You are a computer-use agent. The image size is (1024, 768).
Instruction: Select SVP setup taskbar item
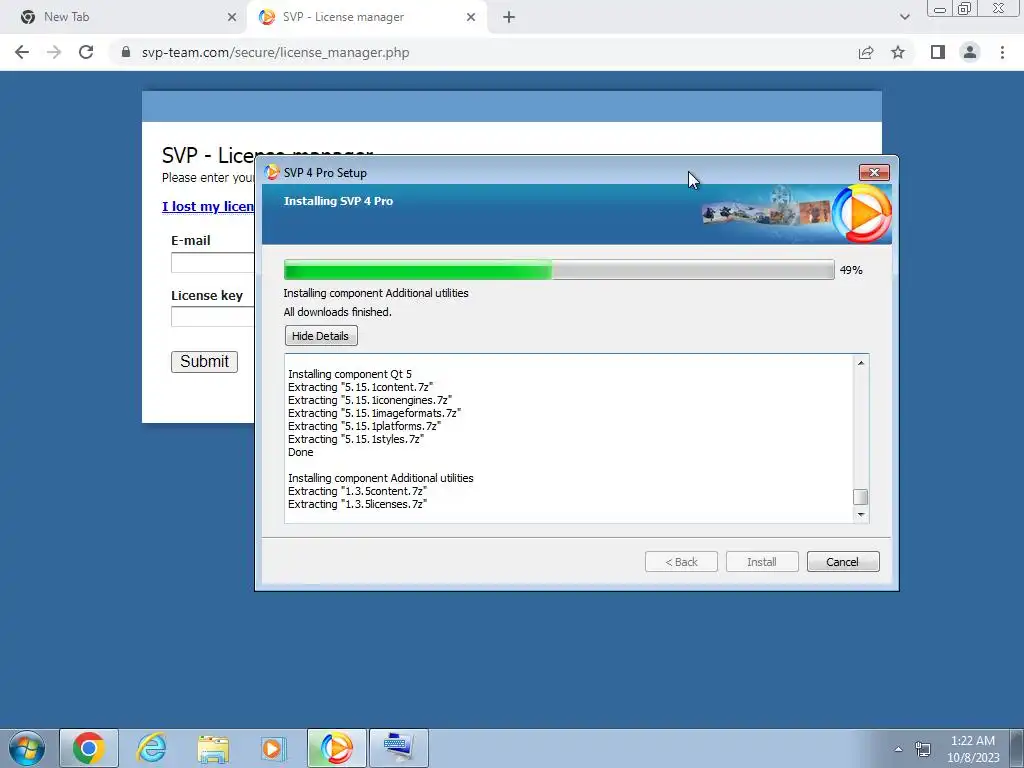click(x=336, y=748)
